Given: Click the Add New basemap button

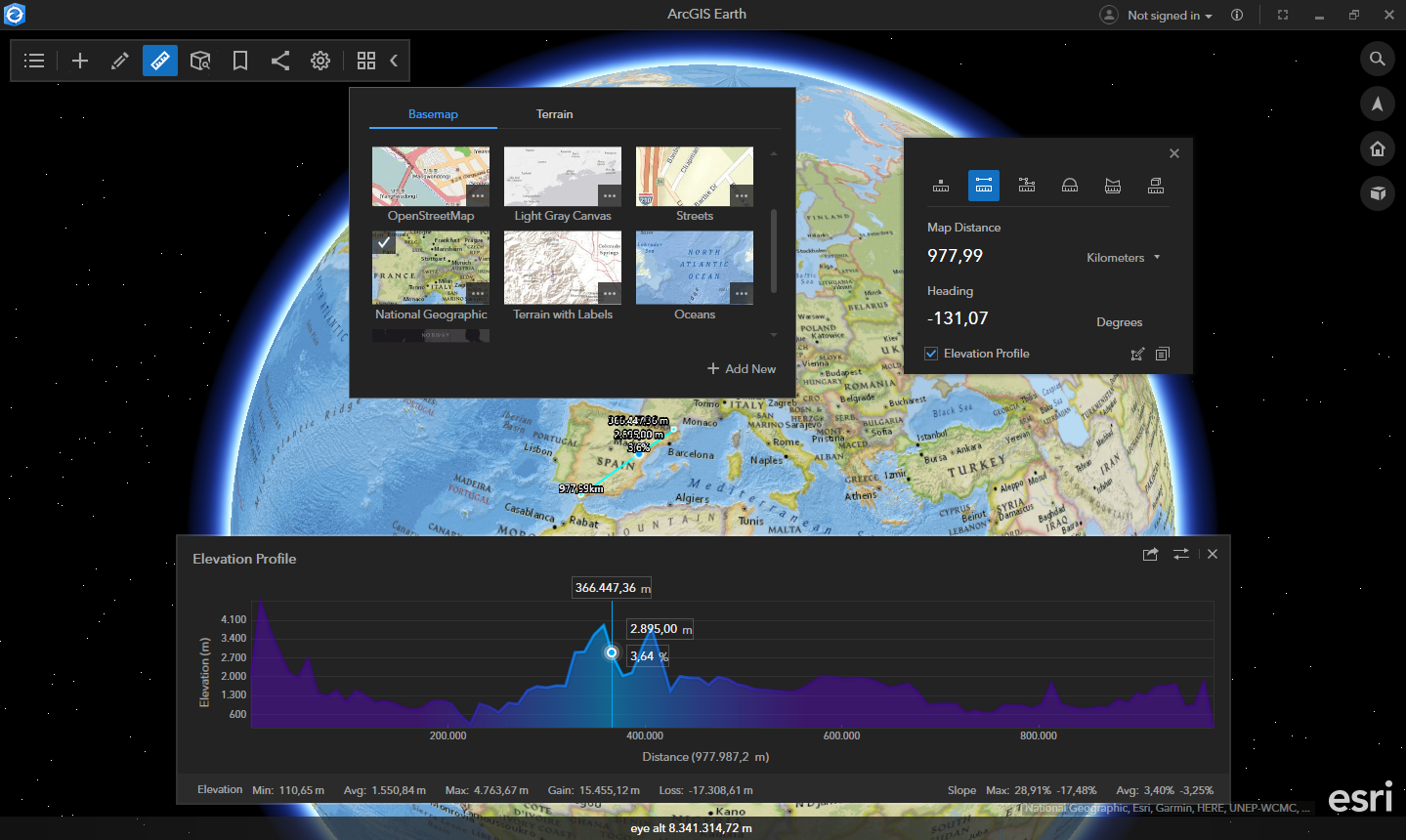Looking at the screenshot, I should point(742,369).
